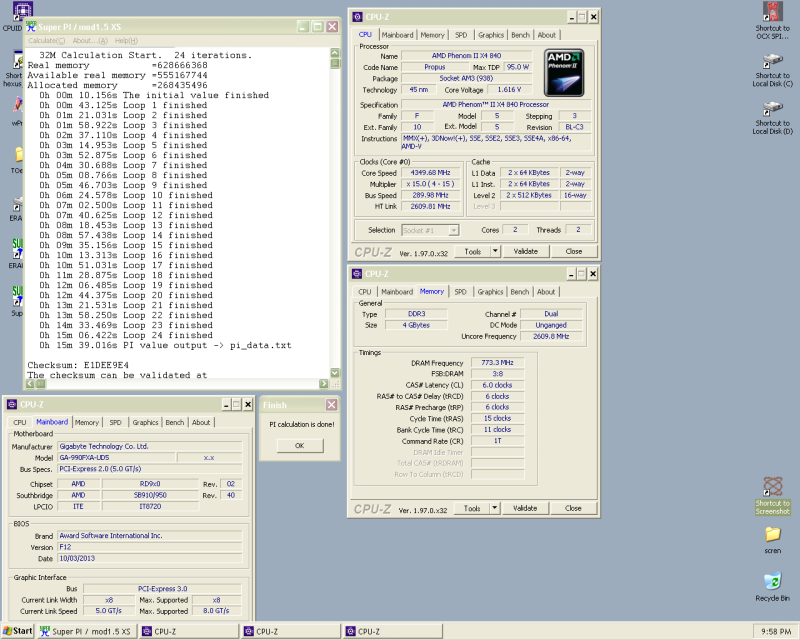
Task: Click Close button in CPU tab window
Action: coord(573,251)
